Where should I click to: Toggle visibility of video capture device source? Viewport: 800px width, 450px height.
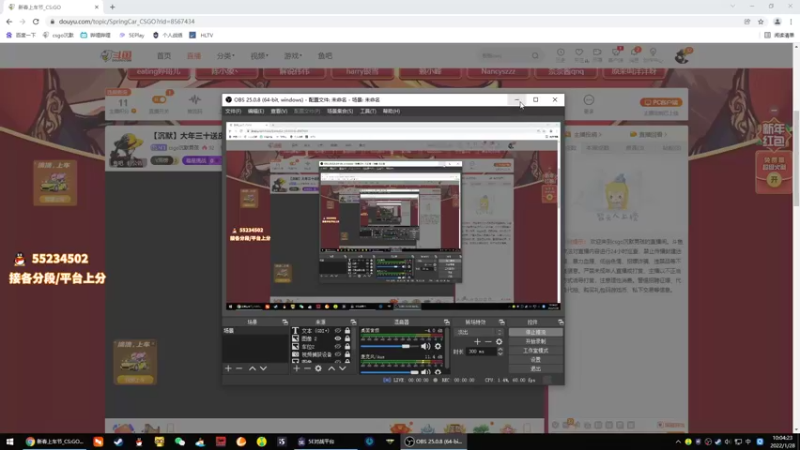pyautogui.click(x=338, y=354)
